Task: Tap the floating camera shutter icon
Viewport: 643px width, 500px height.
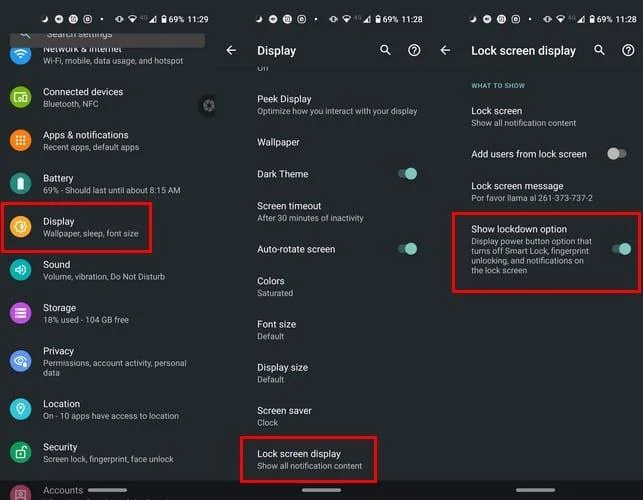Action: click(x=208, y=105)
